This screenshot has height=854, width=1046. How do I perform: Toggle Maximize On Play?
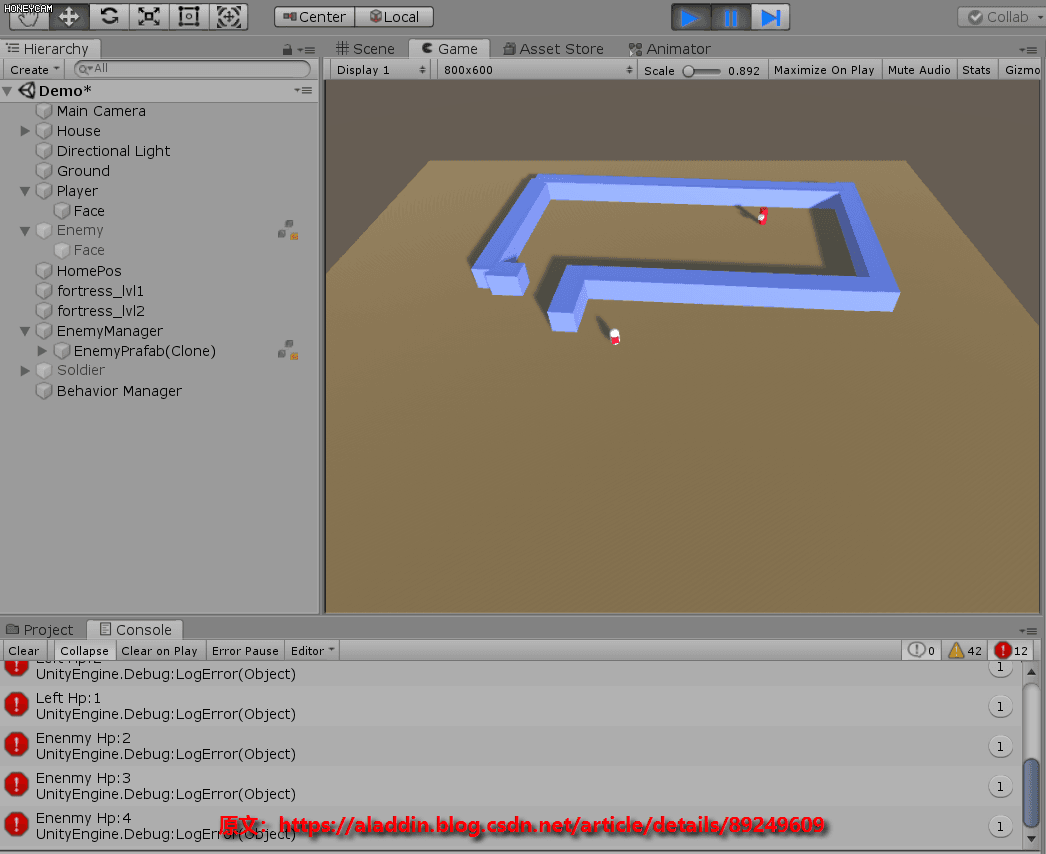[824, 70]
